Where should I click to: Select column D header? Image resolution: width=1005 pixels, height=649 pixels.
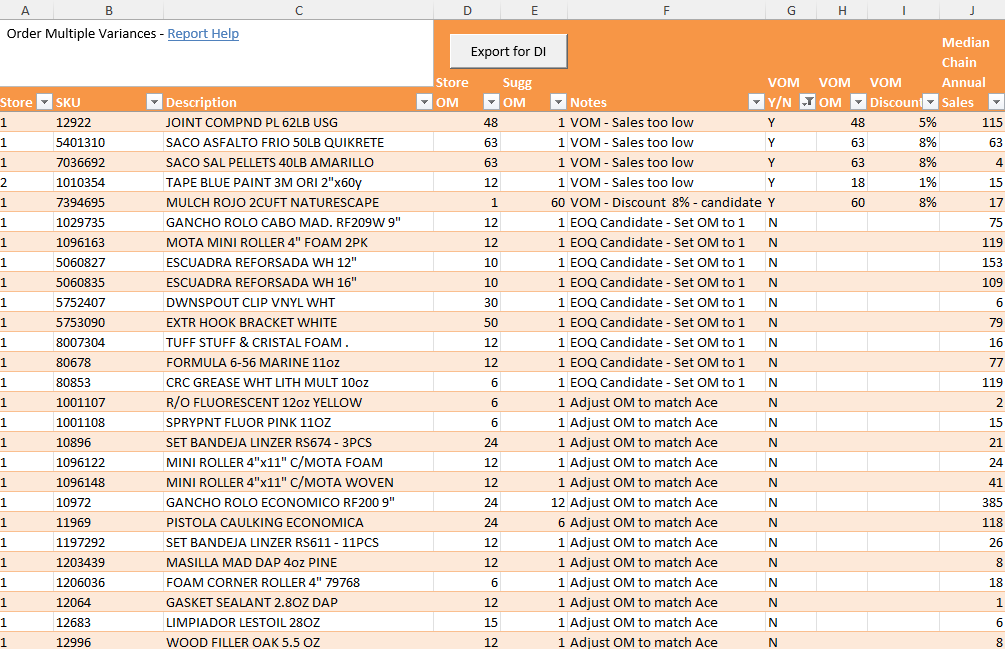click(467, 10)
